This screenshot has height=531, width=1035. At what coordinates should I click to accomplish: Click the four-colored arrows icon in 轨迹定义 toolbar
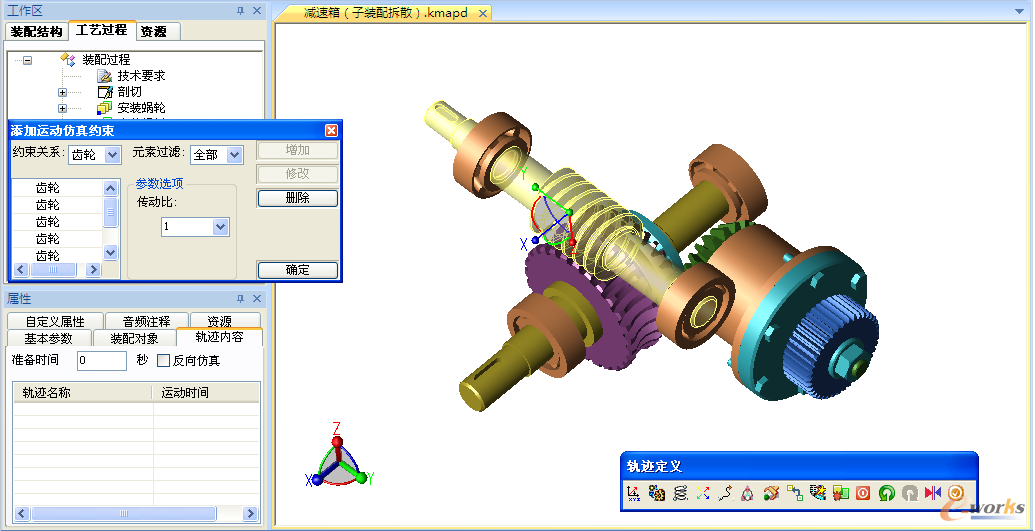pyautogui.click(x=703, y=493)
